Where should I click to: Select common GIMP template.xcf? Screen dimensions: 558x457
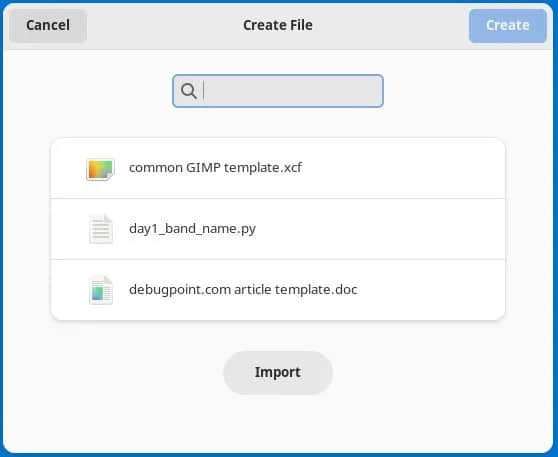[278, 168]
